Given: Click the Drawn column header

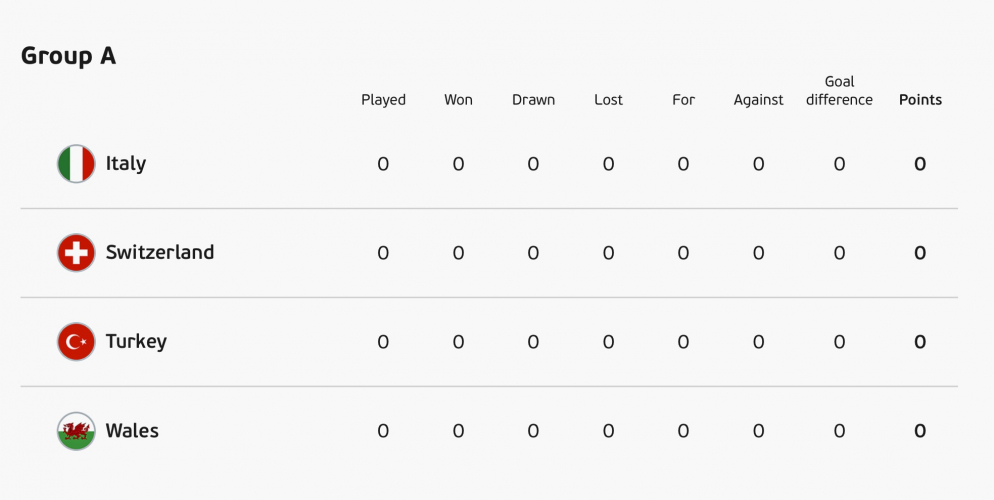Looking at the screenshot, I should click(x=533, y=100).
